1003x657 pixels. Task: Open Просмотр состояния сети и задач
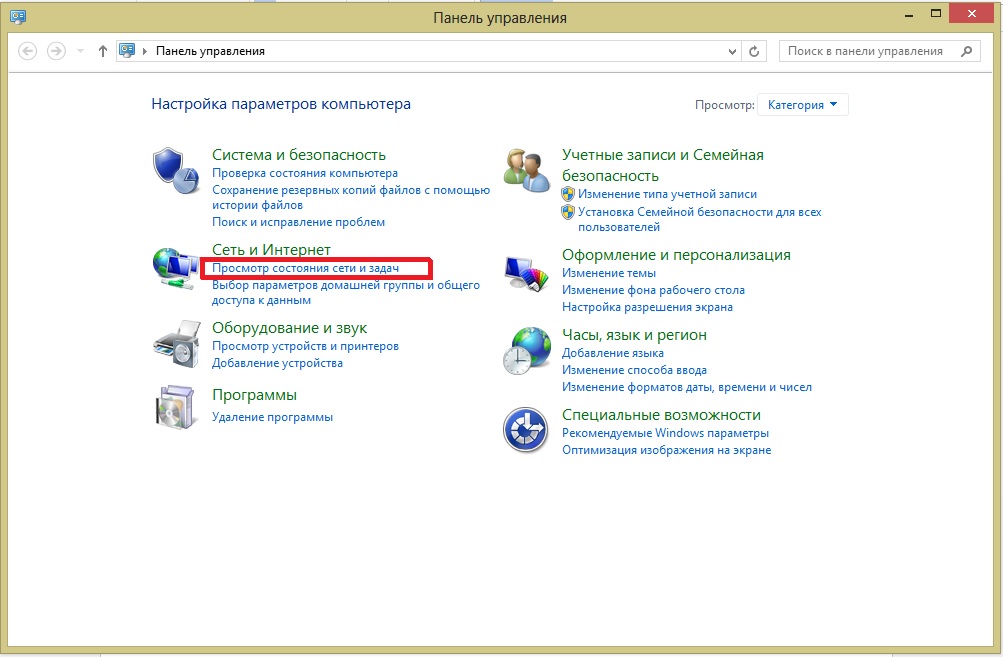305,268
